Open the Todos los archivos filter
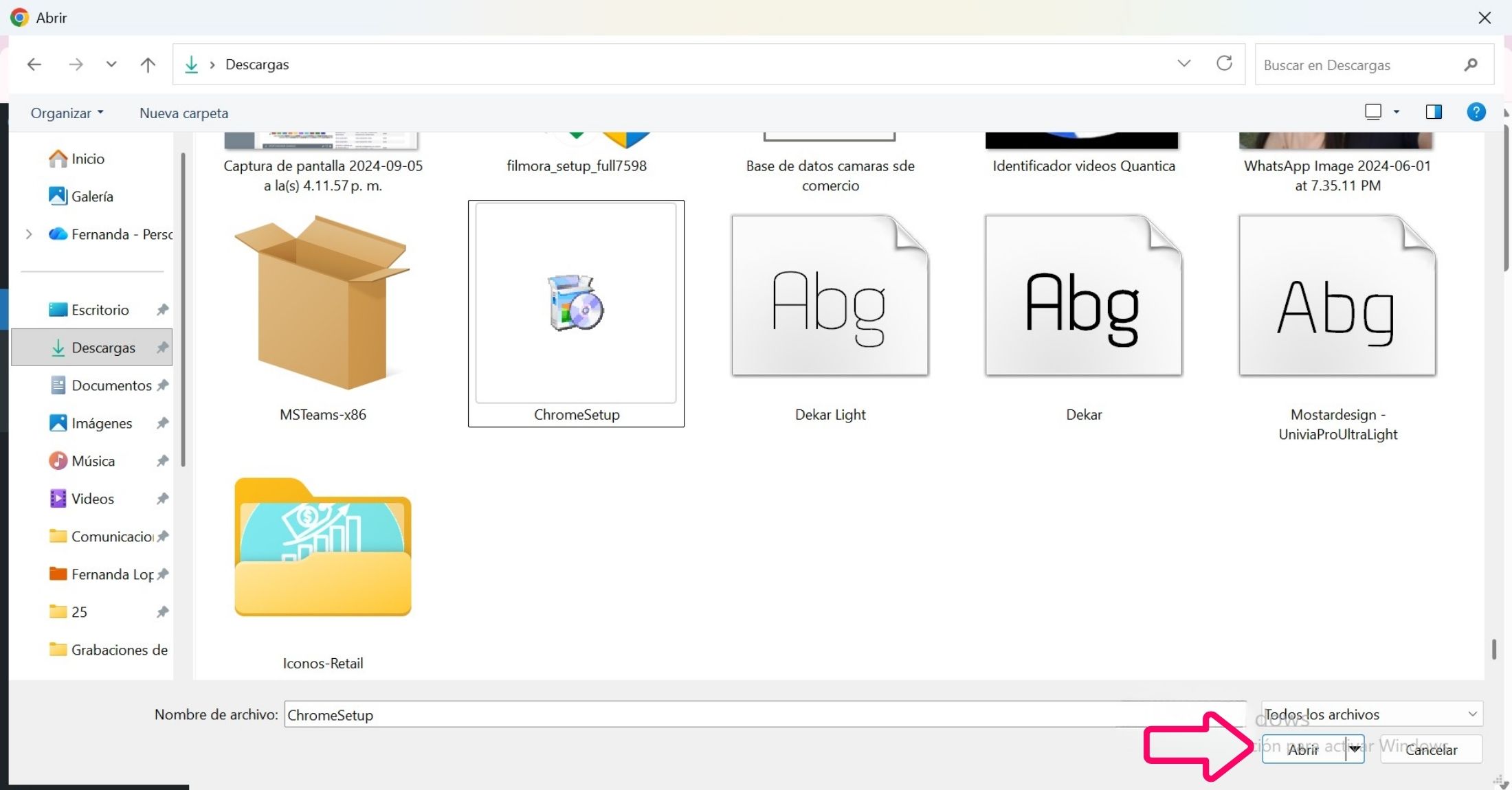This screenshot has height=790, width=1512. 1371,714
